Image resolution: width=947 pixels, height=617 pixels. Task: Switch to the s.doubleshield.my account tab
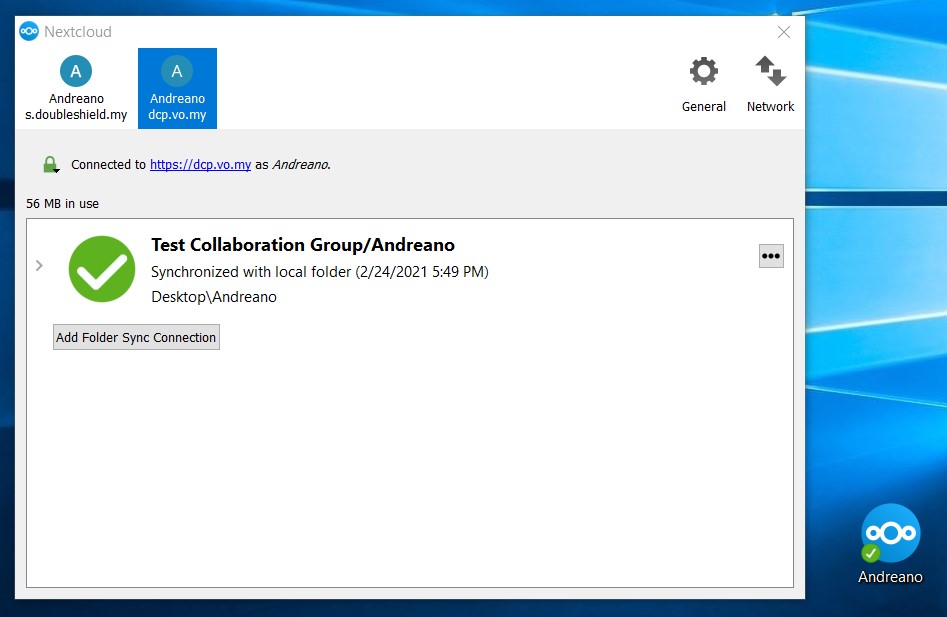pos(76,107)
